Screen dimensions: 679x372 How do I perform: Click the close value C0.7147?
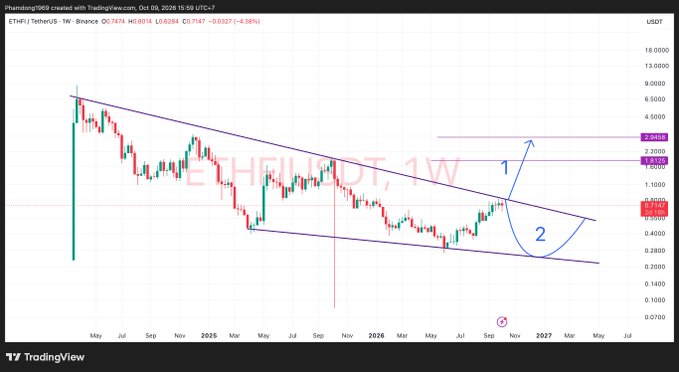194,21
